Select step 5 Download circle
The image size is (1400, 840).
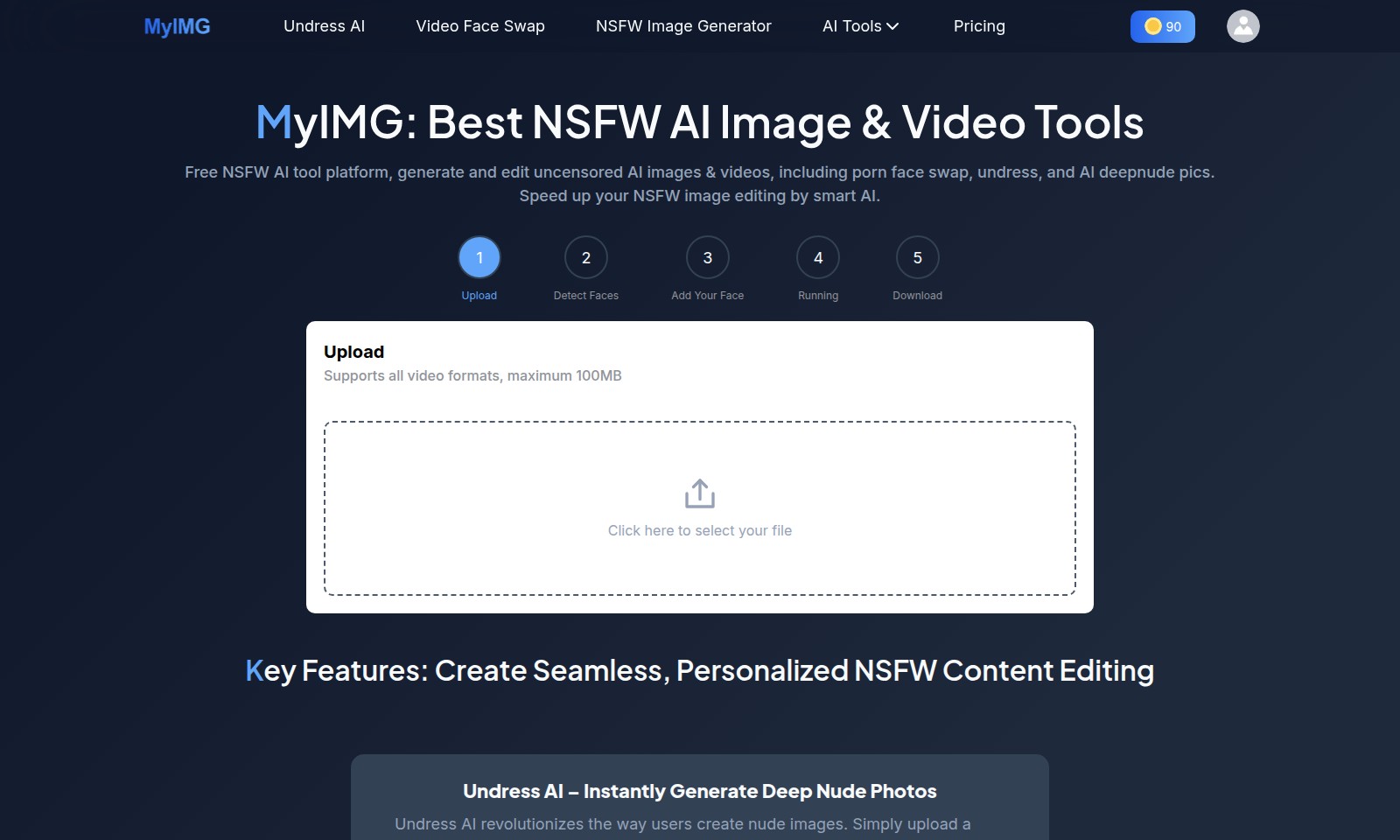917,258
